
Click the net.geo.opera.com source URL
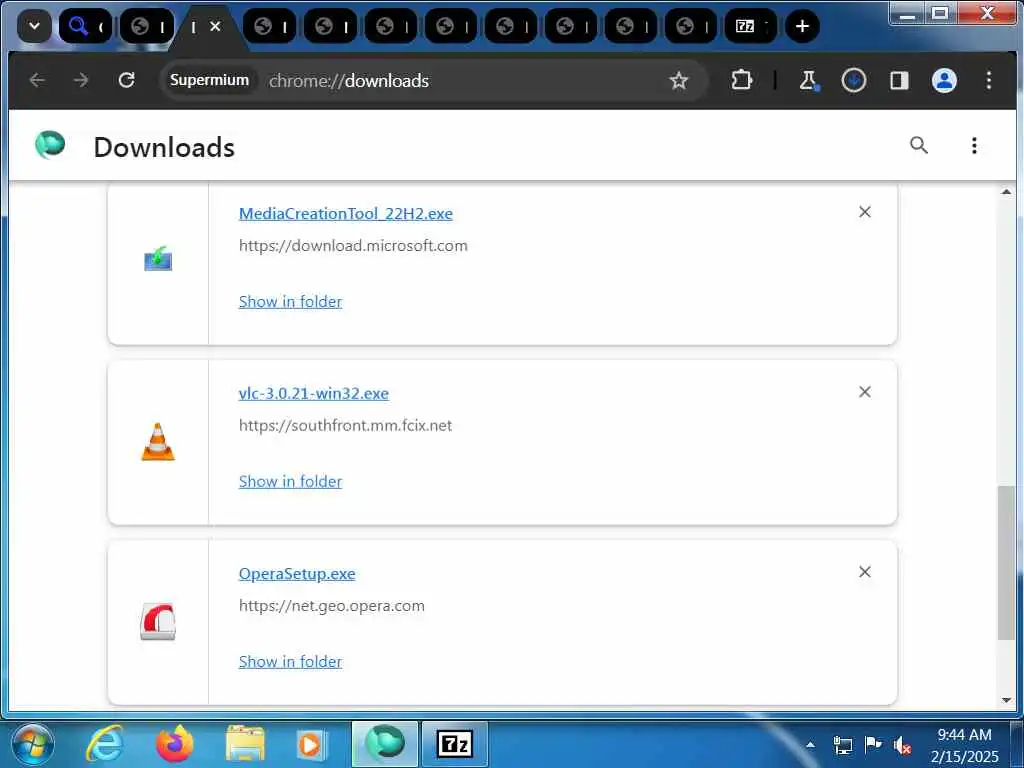[x=331, y=605]
